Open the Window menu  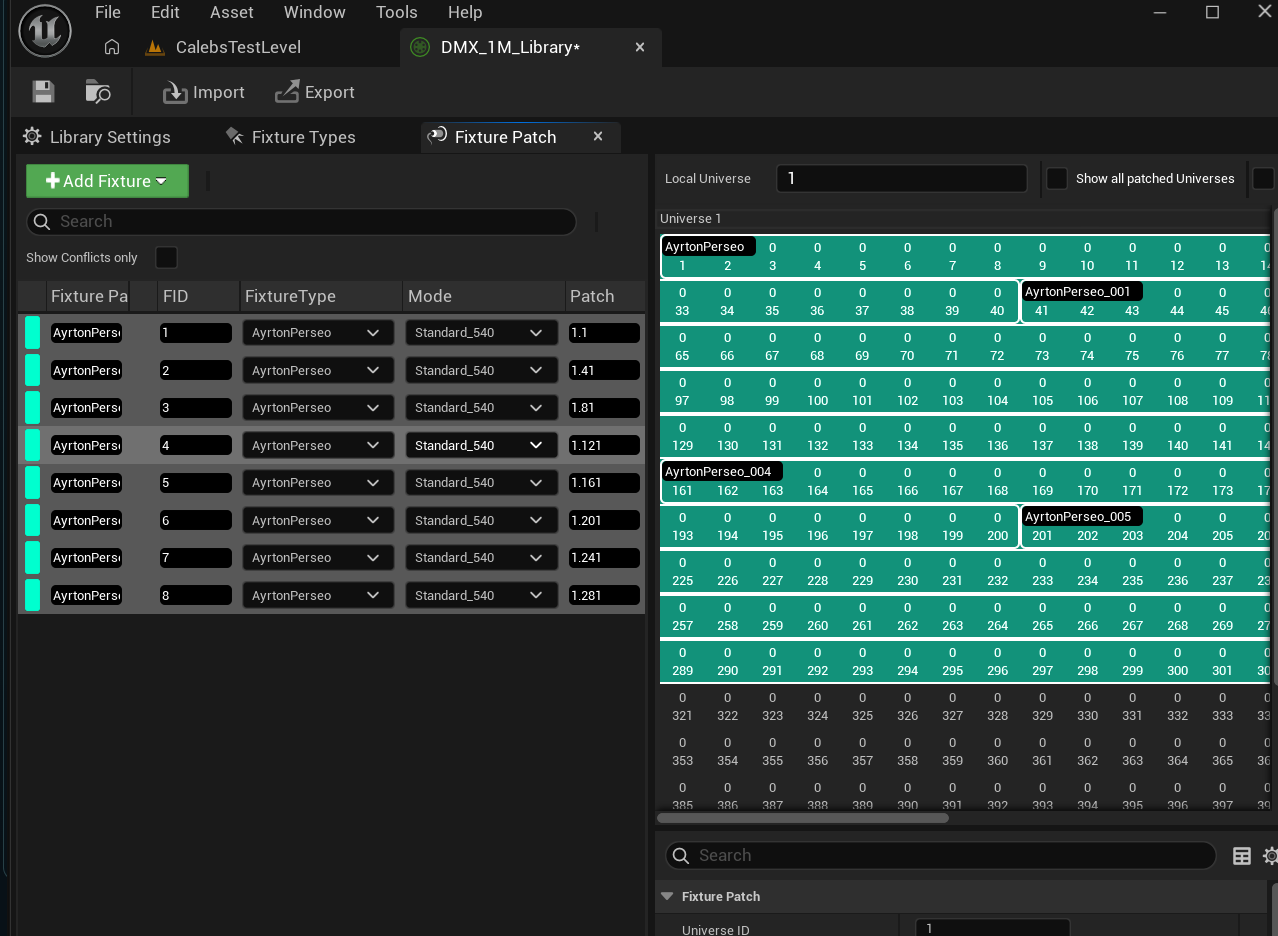tap(315, 12)
